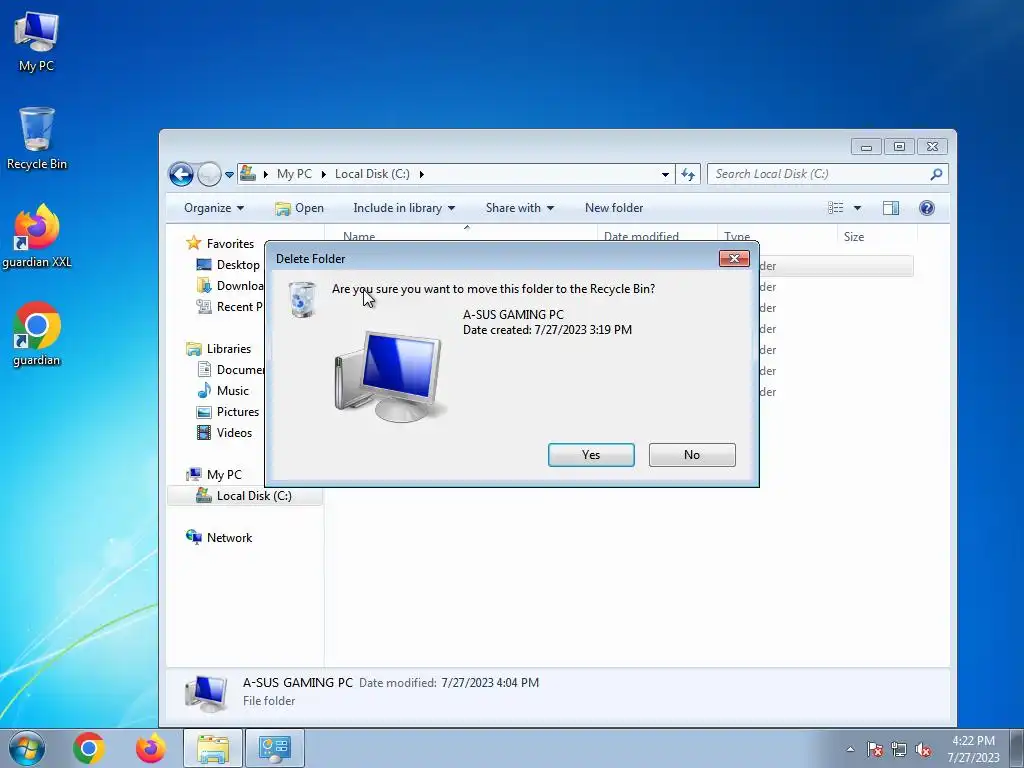Viewport: 1024px width, 768px height.
Task: Open recent pages dropdown beside navigation arrows
Action: tap(229, 175)
